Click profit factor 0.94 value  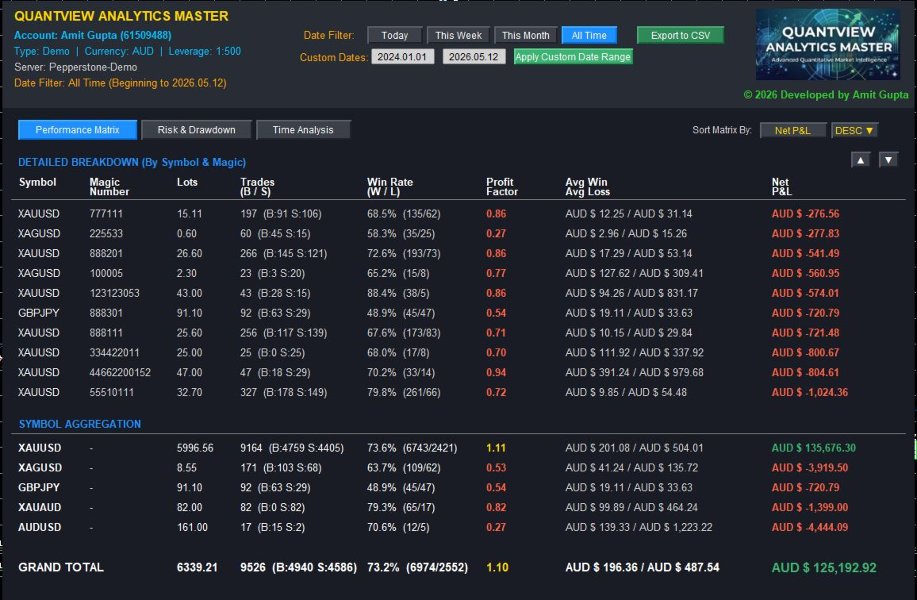pos(496,373)
